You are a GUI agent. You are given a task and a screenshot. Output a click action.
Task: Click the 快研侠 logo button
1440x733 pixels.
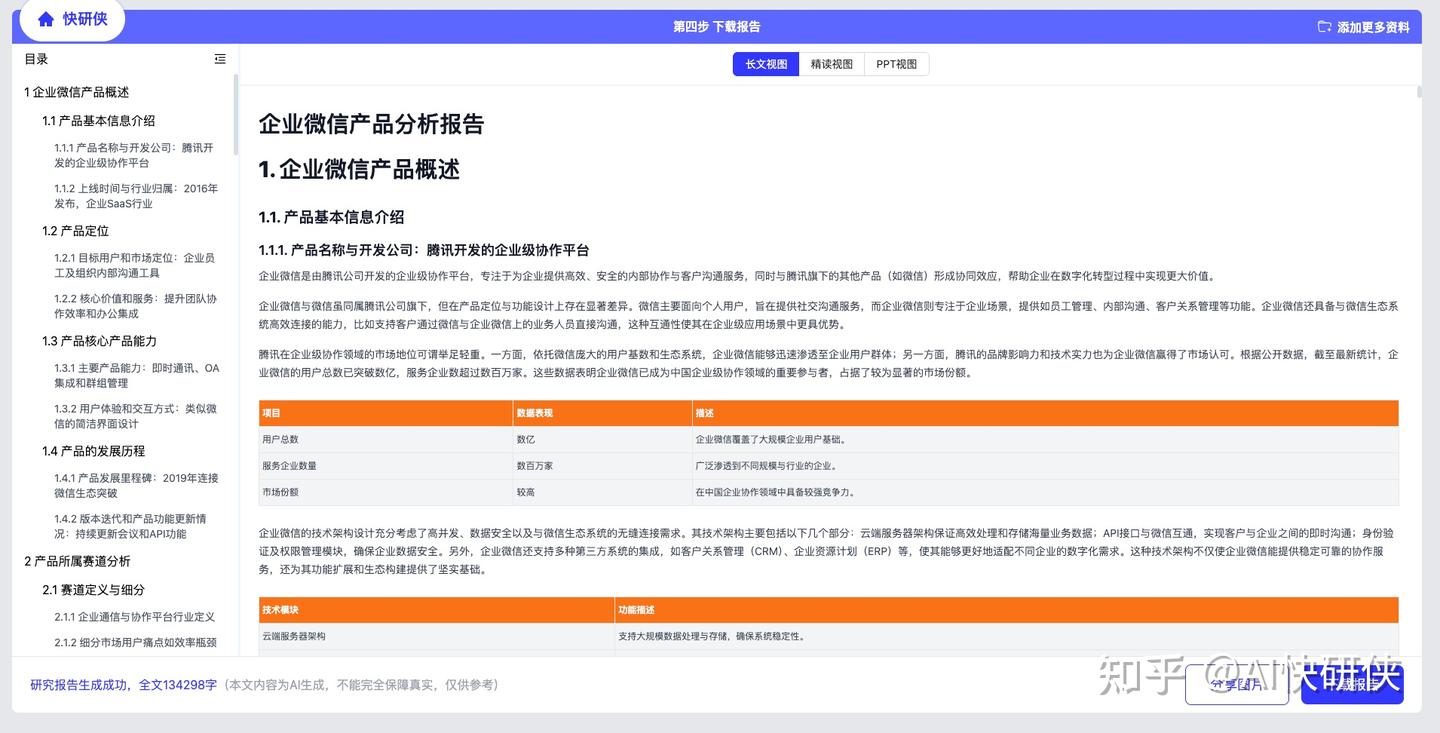click(72, 19)
